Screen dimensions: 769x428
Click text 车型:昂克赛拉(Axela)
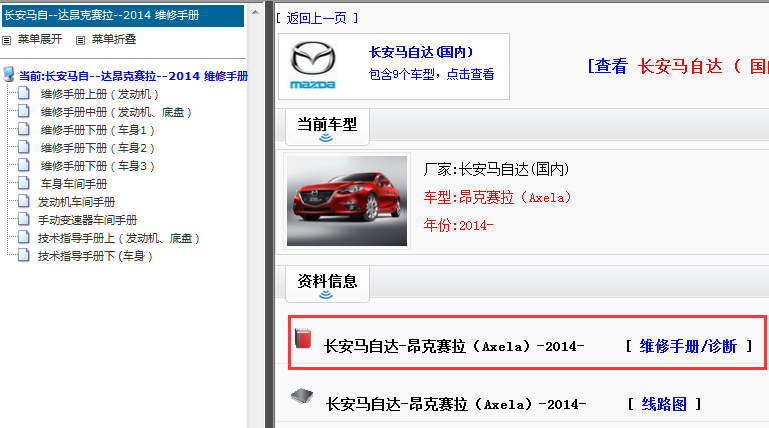tap(497, 198)
